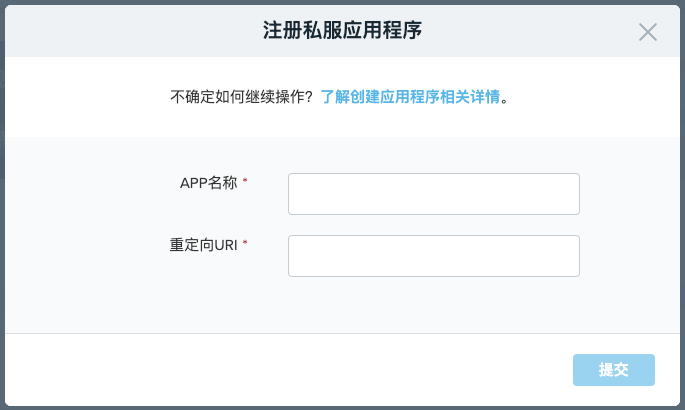
Task: Submit the app registration form
Action: pos(613,370)
